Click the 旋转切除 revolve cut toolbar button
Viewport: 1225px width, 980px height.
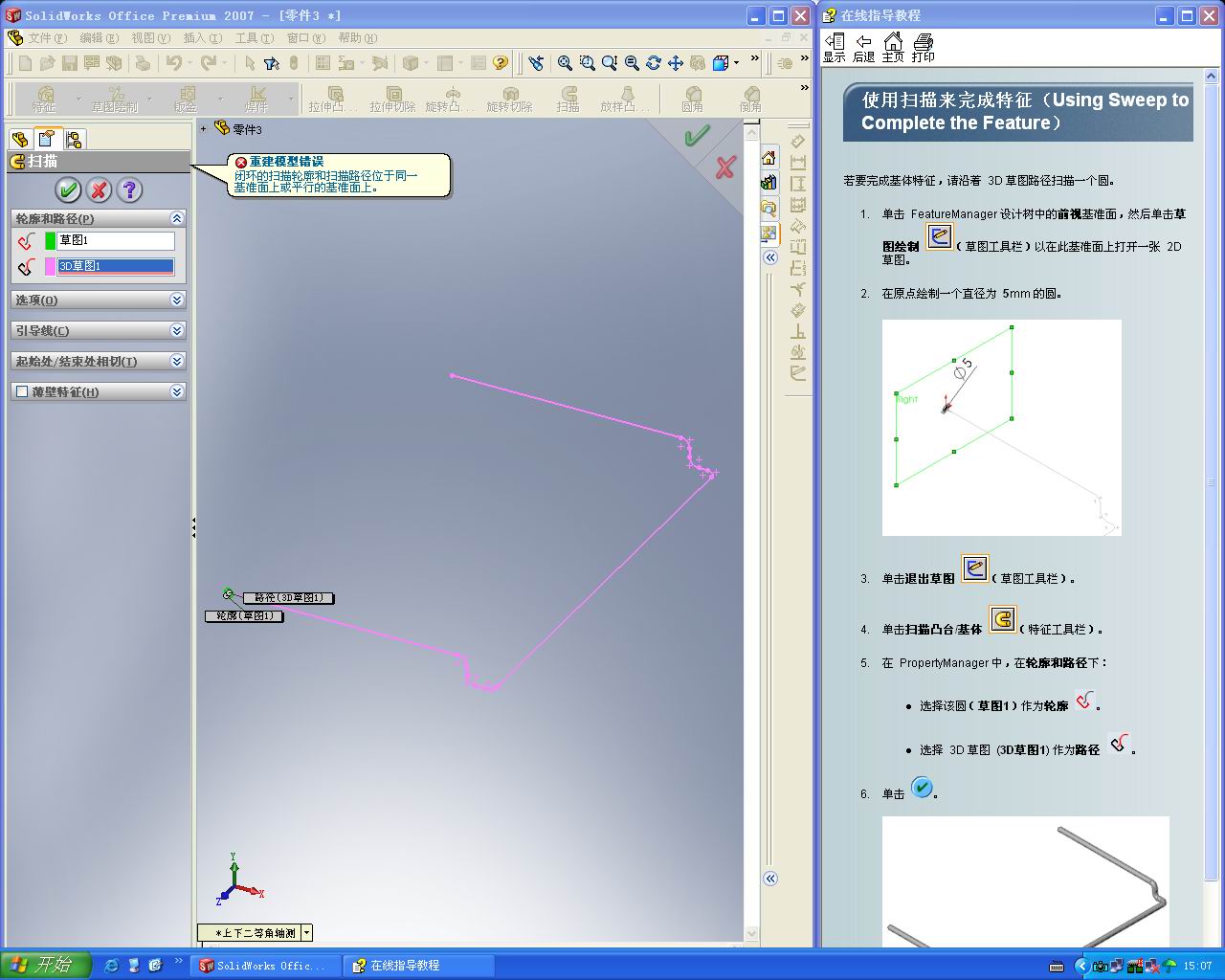[x=509, y=99]
